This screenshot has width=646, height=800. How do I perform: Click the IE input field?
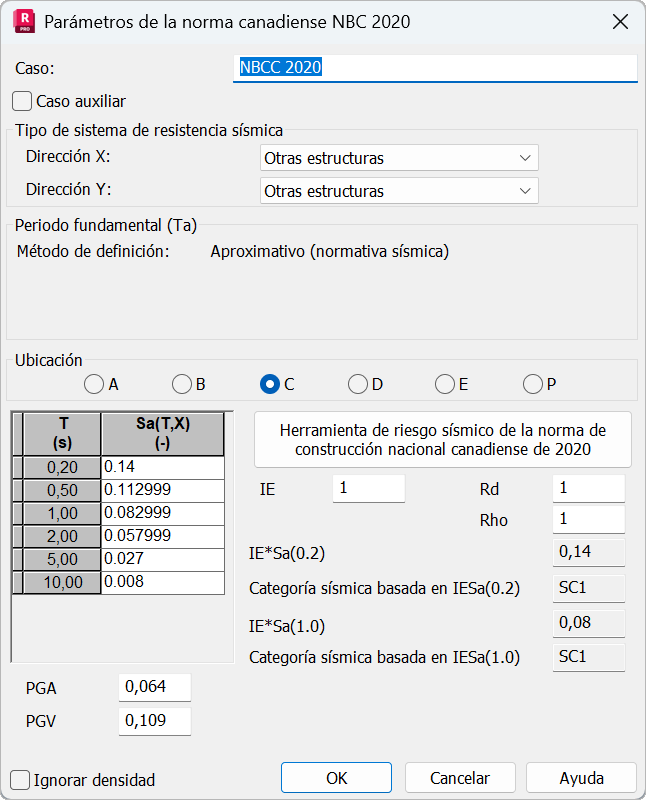(368, 488)
